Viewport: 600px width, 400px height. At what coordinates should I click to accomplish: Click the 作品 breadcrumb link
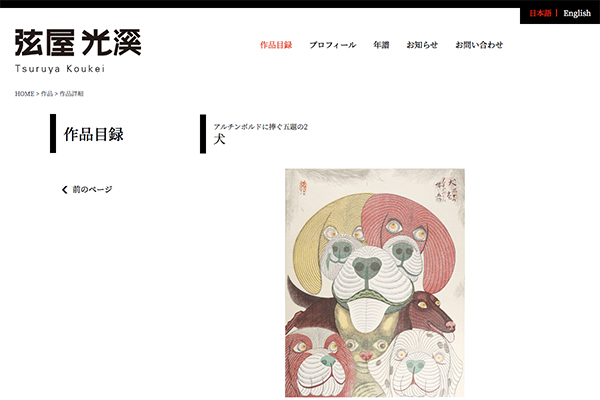(47, 94)
